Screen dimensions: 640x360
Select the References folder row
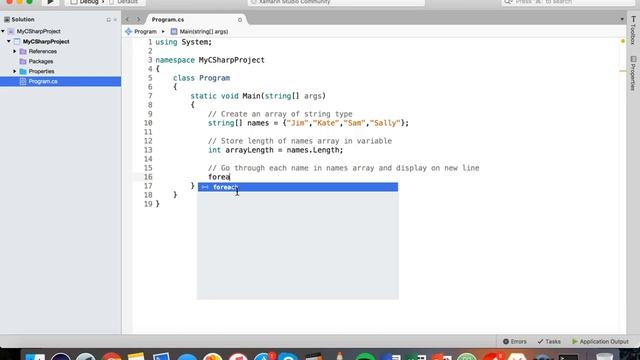[60, 51]
